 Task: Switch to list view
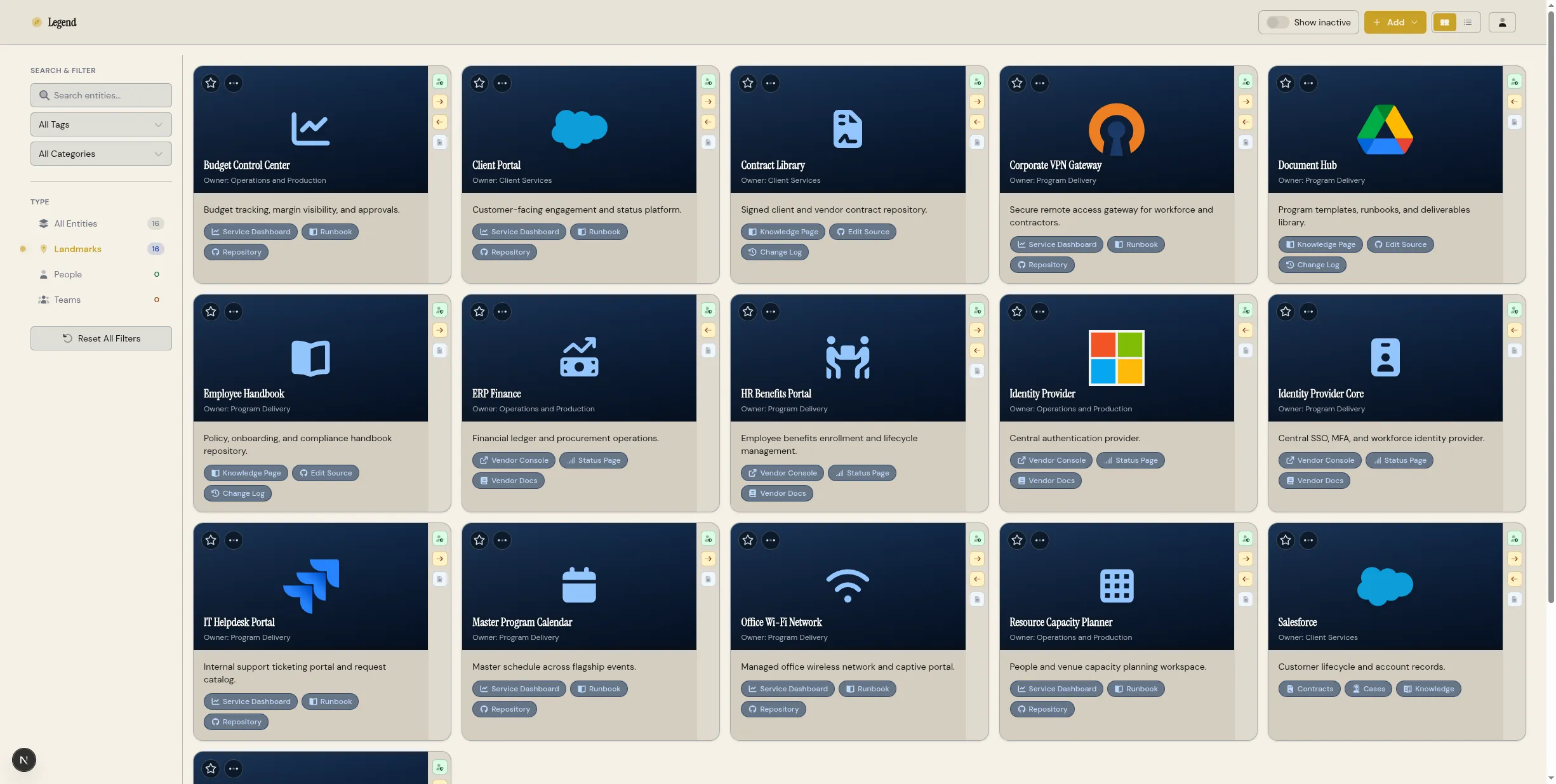(1468, 22)
